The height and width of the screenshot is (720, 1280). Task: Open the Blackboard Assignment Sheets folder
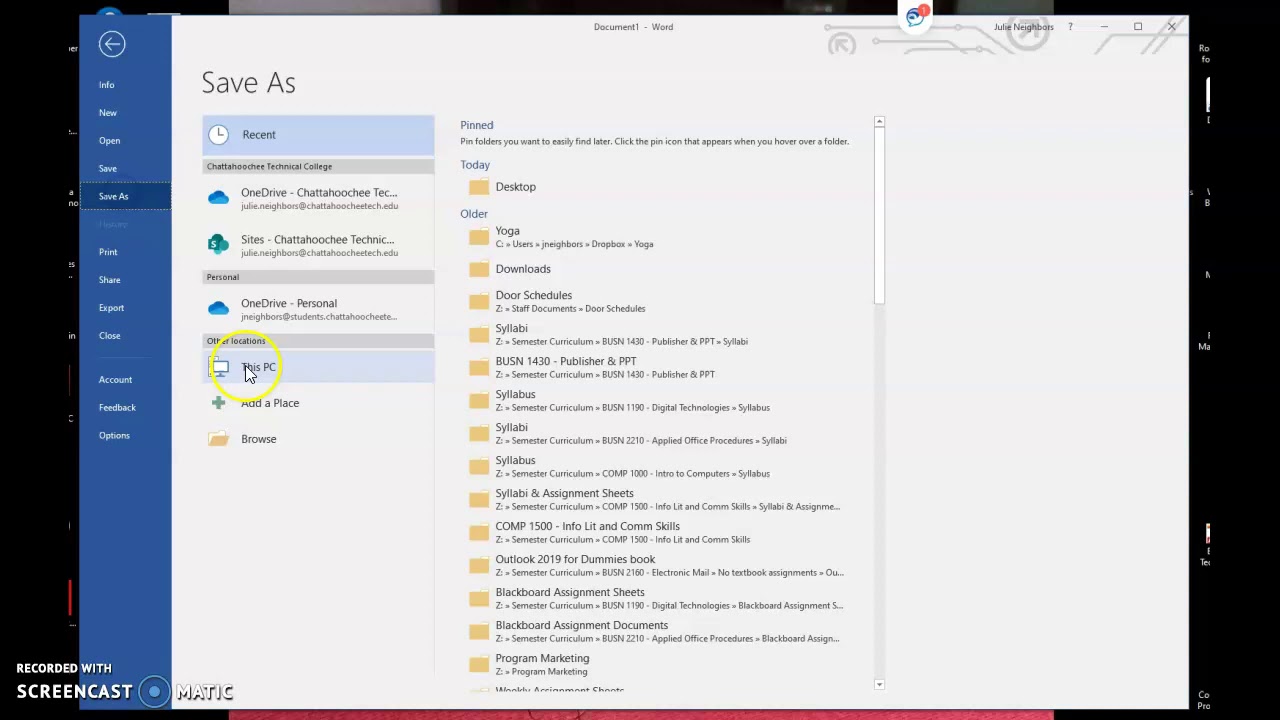click(666, 599)
